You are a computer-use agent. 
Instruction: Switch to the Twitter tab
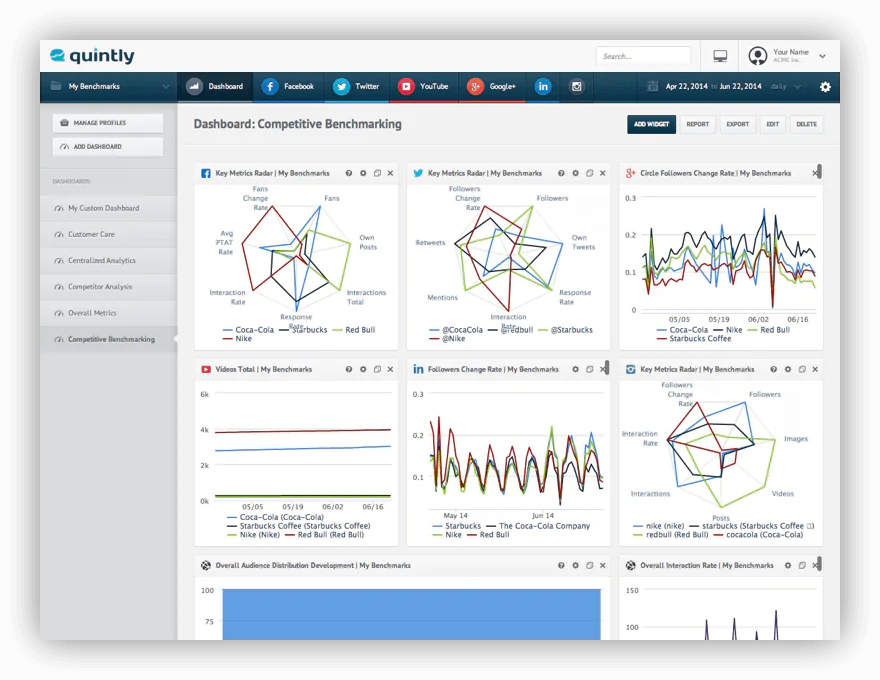pos(356,86)
